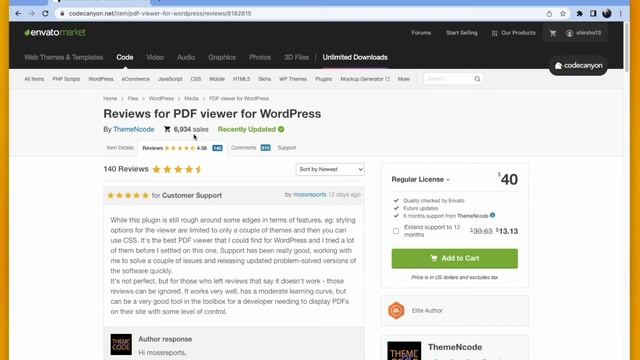
Task: Open the mossreports reviewer link
Action: point(310,195)
